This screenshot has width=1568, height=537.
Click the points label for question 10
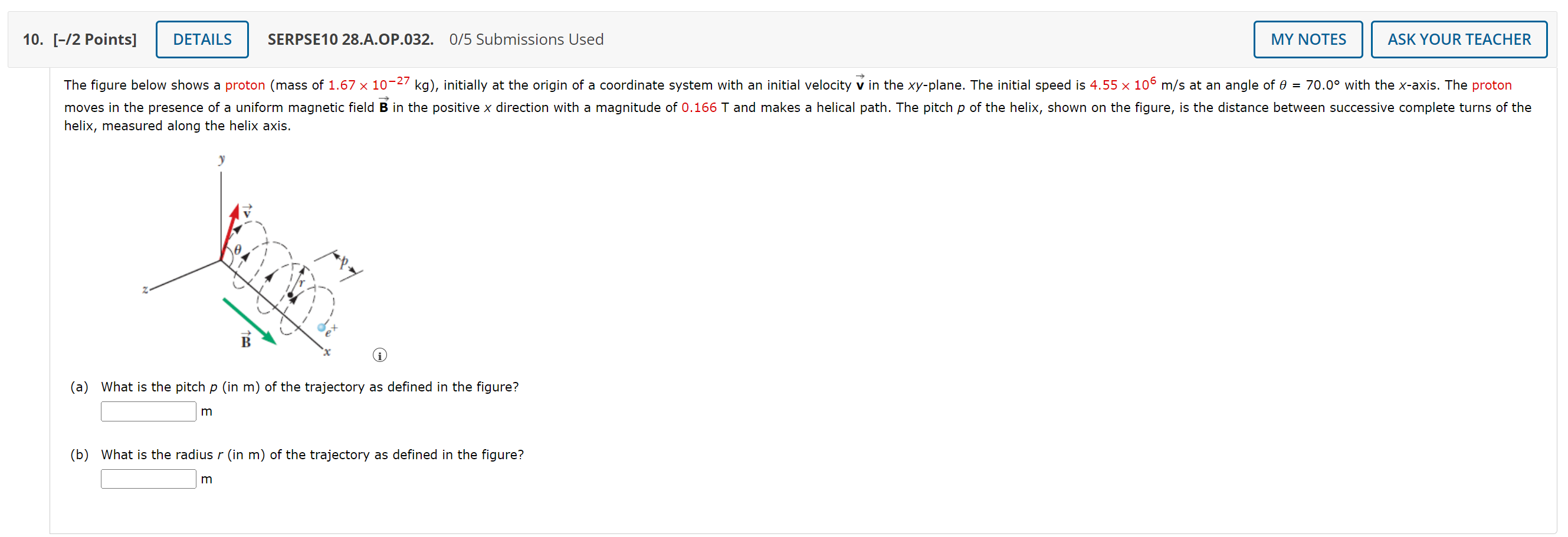click(95, 38)
